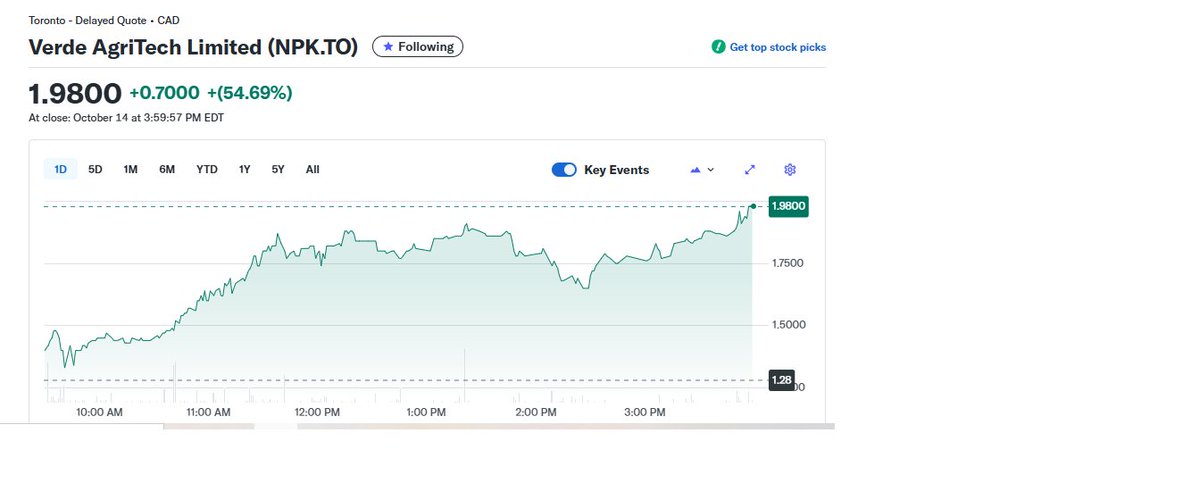This screenshot has width=1199, height=483.
Task: Toggle the Key Events switch
Action: click(x=564, y=170)
